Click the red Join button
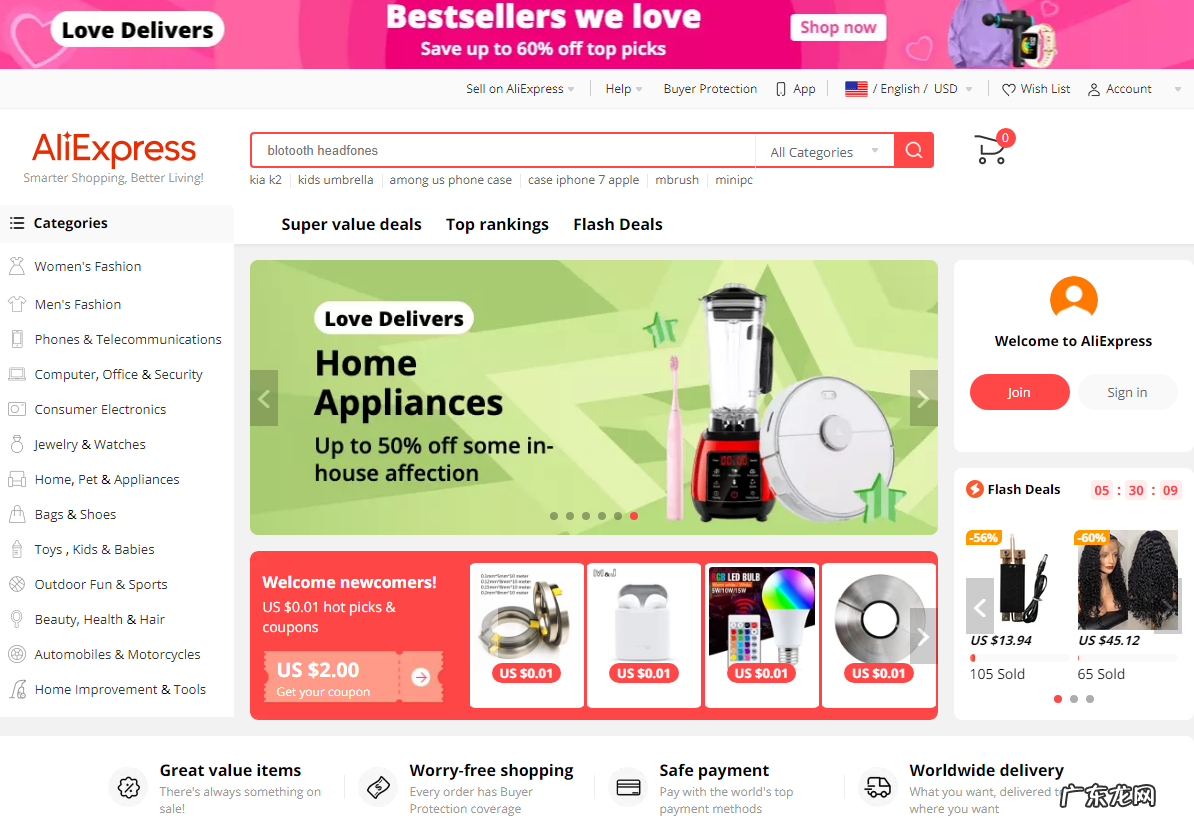 tap(1019, 392)
